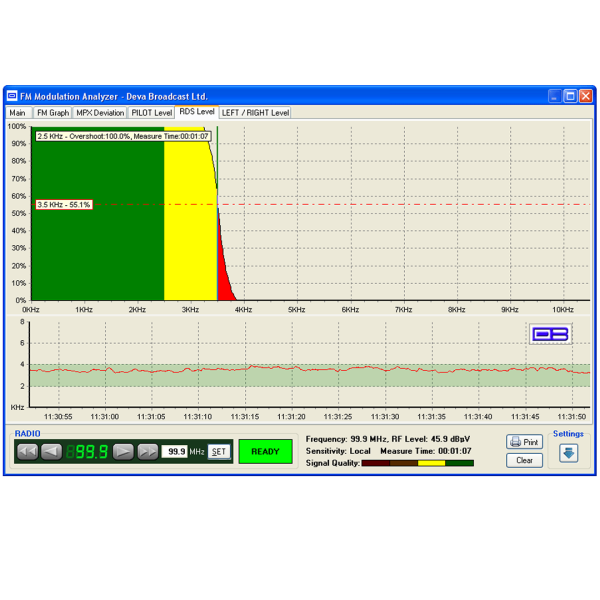Image resolution: width=600 pixels, height=600 pixels.
Task: Minimize the FM Modulation Analyzer window
Action: click(555, 96)
